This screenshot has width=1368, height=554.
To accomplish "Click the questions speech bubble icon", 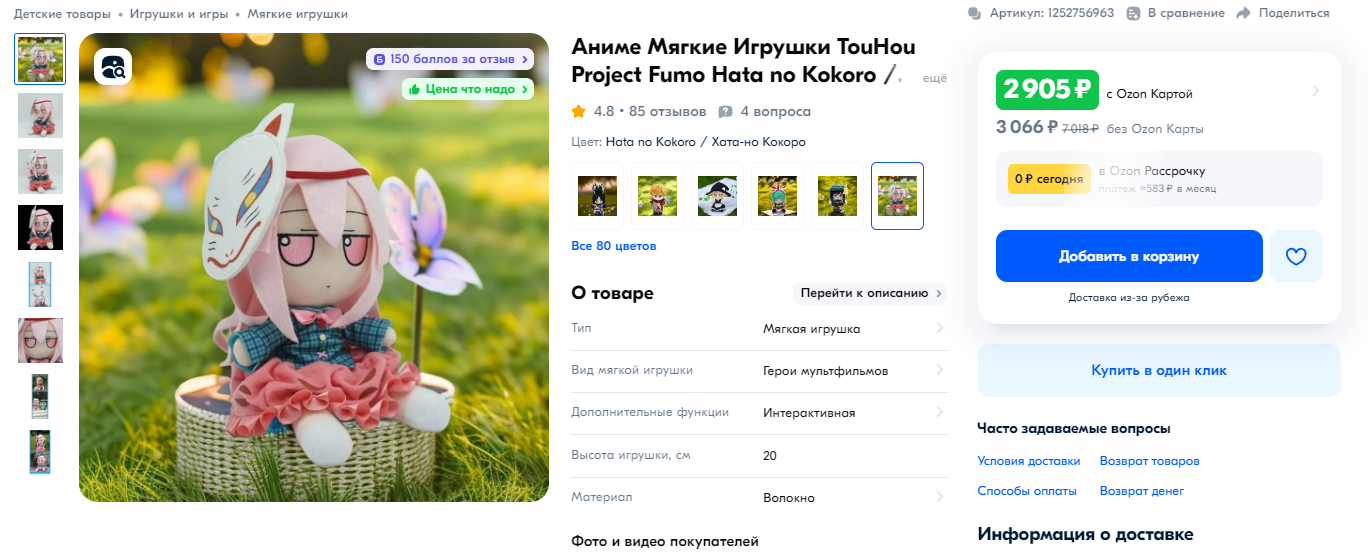I will point(726,111).
